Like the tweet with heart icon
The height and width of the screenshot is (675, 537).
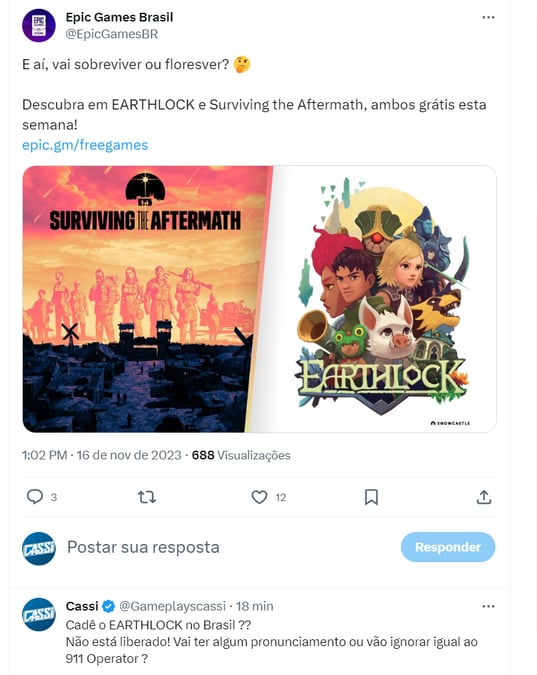tap(259, 497)
